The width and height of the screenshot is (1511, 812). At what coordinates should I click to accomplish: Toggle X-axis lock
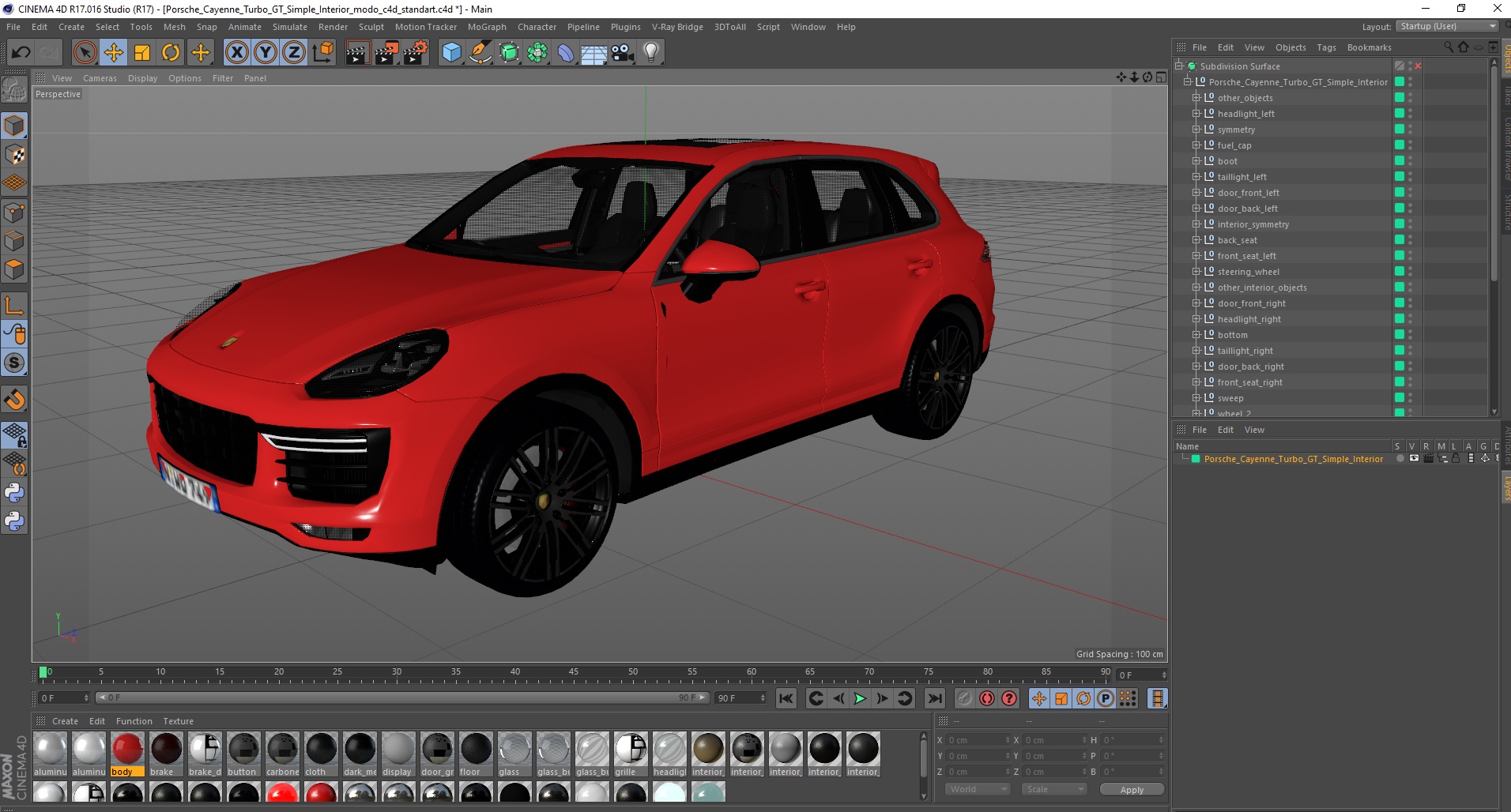click(236, 53)
